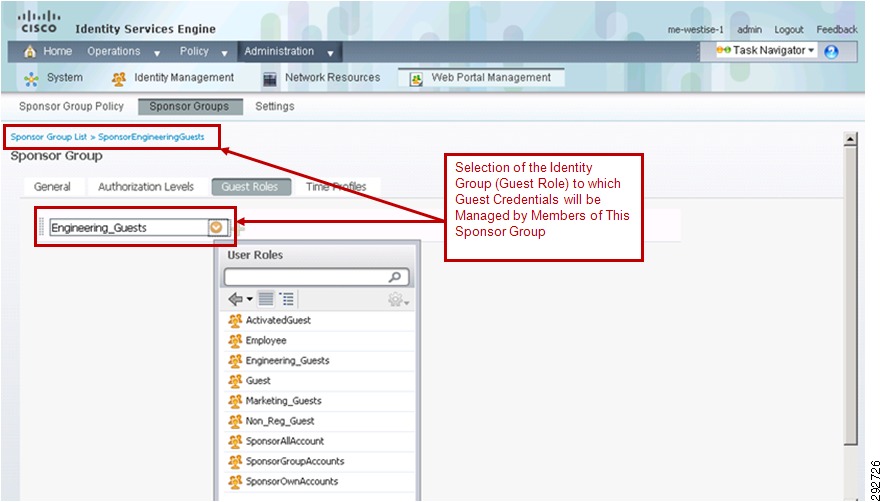Click the Logout link
This screenshot has width=881, height=502.
click(x=789, y=30)
